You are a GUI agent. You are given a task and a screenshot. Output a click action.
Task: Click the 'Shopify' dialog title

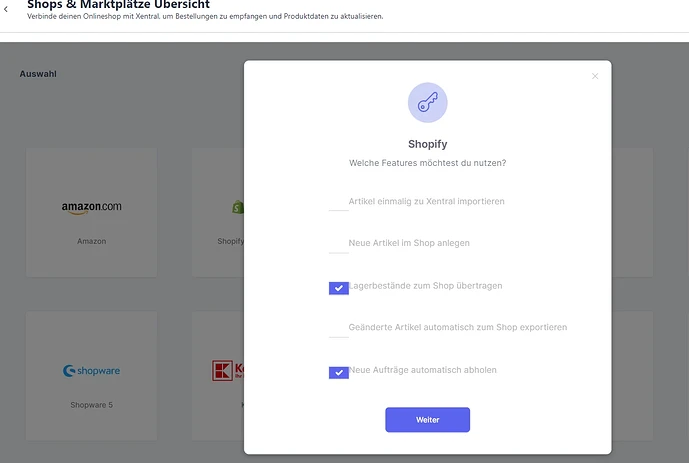[x=428, y=144]
